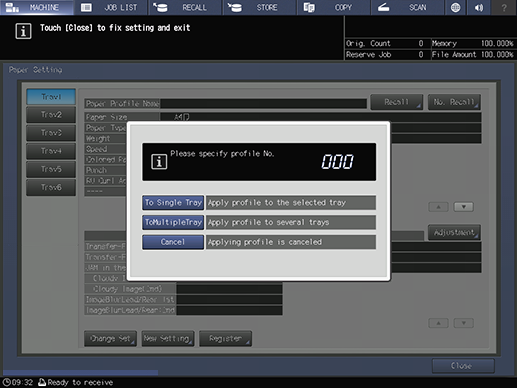Select Tray3 in Paper Setting

[51, 133]
